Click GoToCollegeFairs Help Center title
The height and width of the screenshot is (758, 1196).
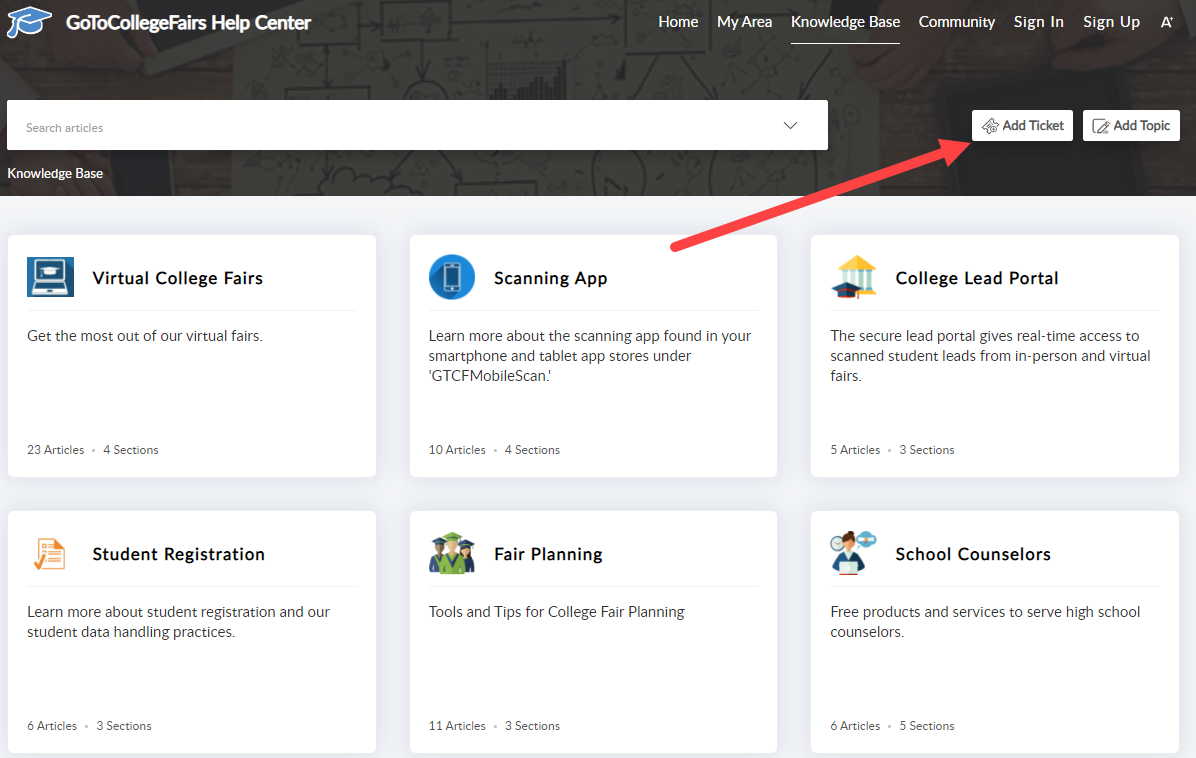point(188,23)
